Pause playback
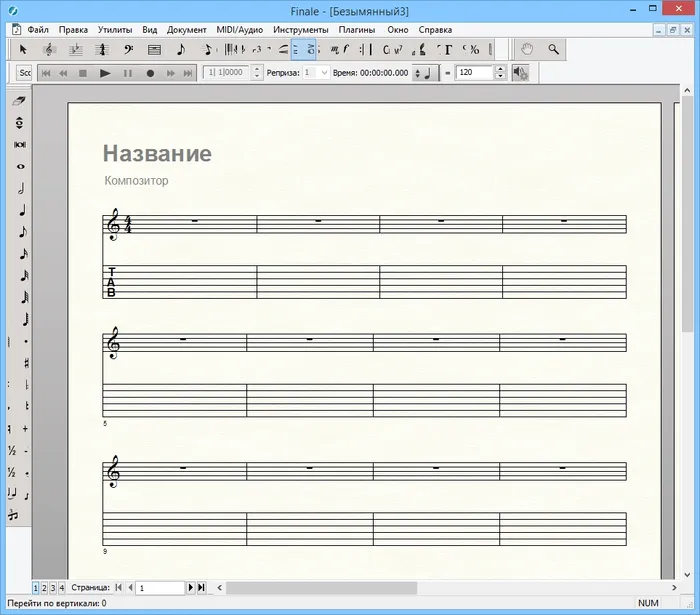The image size is (700, 615). coord(128,73)
